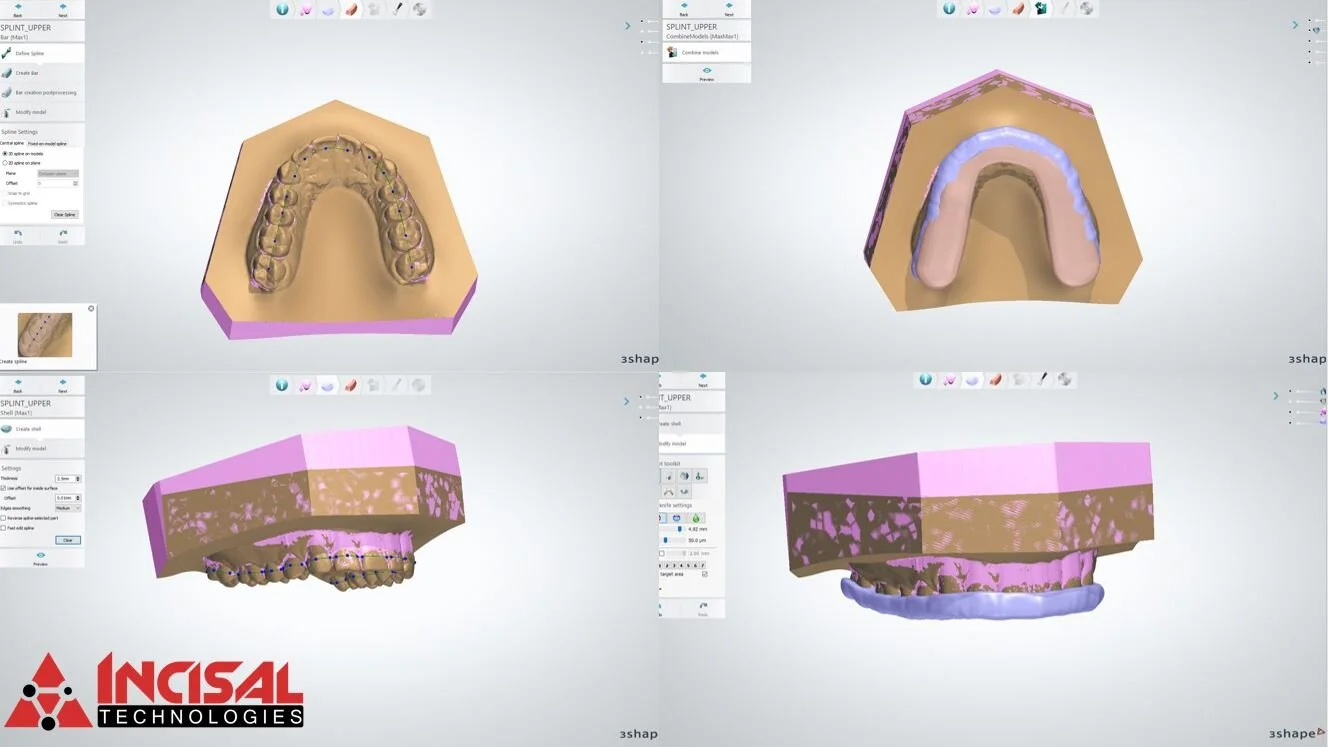The width and height of the screenshot is (1328, 747).
Task: Adjust the 4.92 mm knife slider
Action: [x=680, y=529]
